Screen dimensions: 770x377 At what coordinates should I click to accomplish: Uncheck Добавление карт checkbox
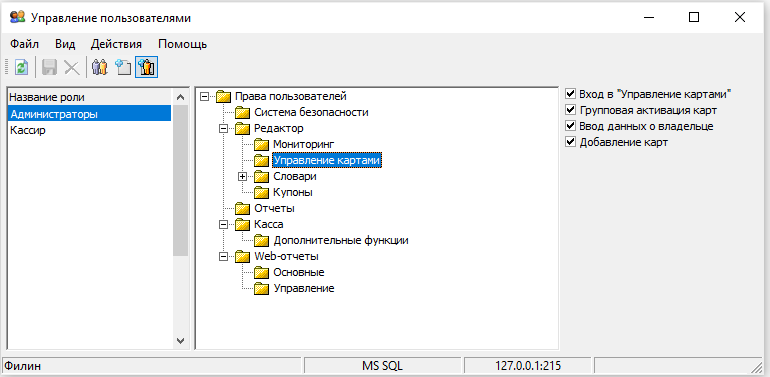[570, 142]
